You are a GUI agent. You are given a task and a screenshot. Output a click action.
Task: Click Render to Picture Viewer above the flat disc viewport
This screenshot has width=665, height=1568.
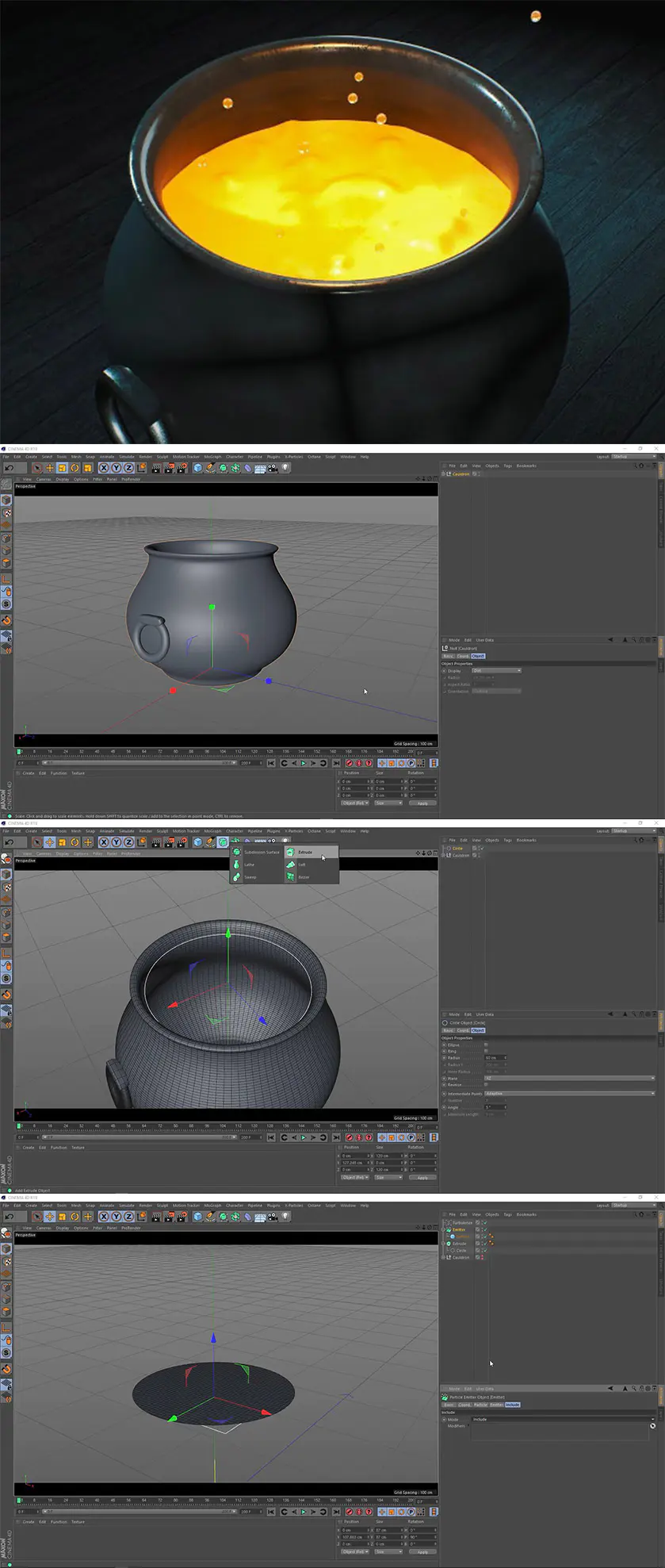point(169,1217)
